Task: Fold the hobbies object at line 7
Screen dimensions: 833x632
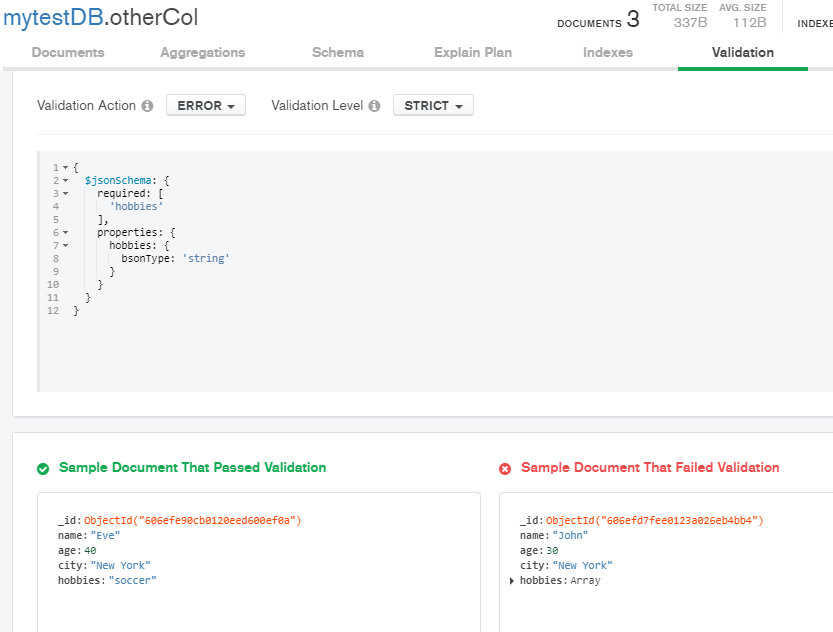Action: (65, 246)
